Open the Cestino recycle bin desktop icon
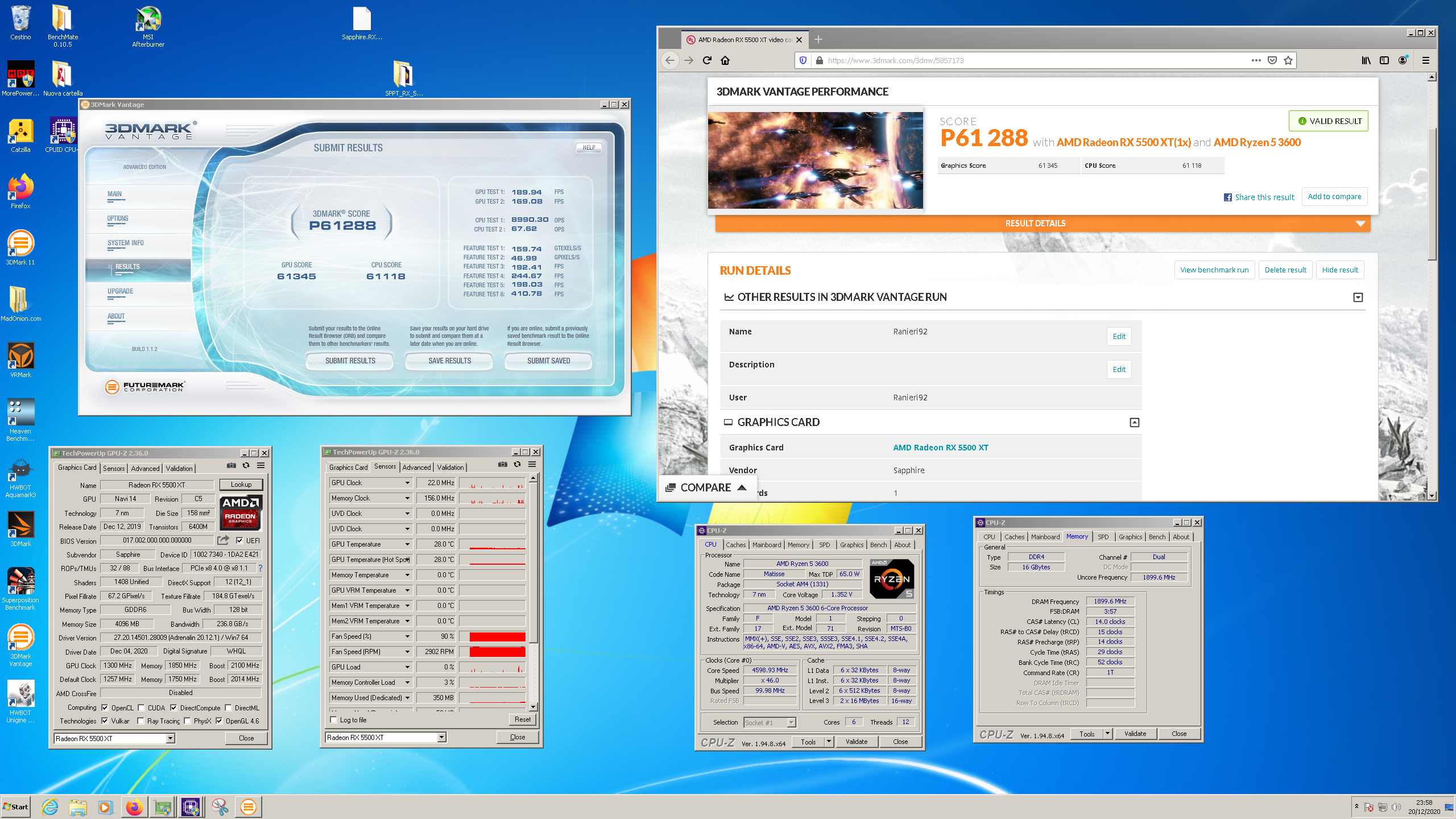Screen dimensions: 1456x819 [20, 23]
